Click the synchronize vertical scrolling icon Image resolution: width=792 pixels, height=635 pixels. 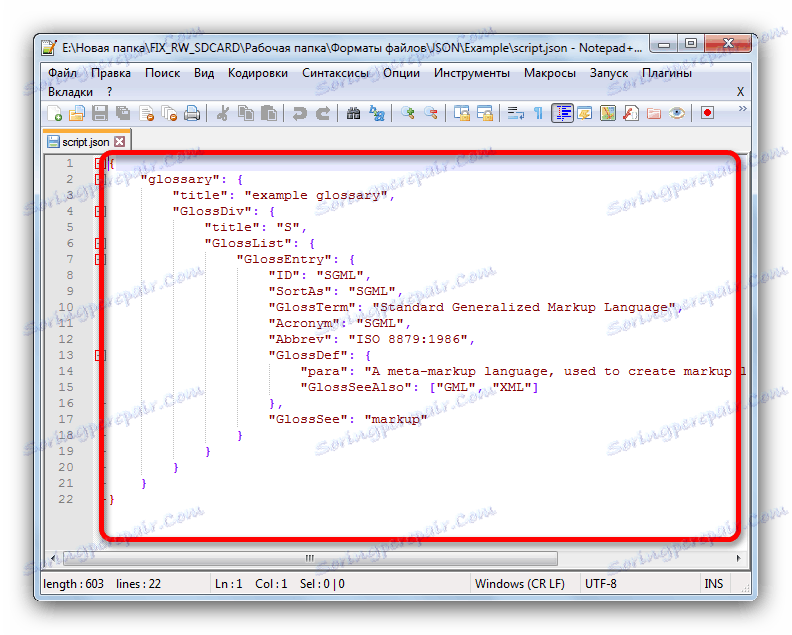coord(461,113)
